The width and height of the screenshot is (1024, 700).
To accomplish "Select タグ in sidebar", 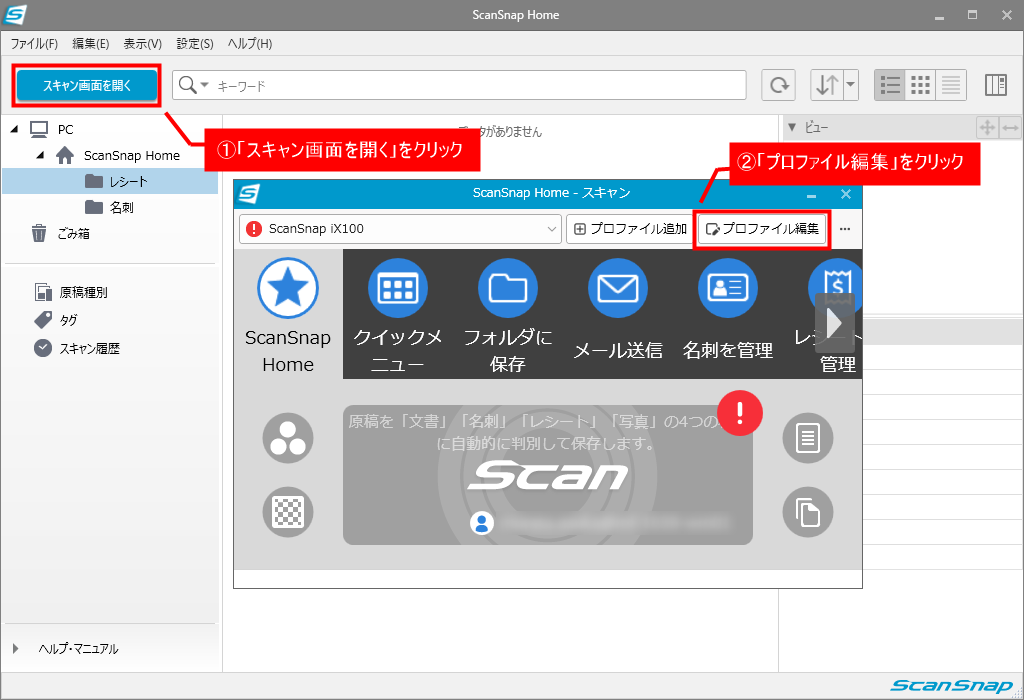I will click(56, 320).
